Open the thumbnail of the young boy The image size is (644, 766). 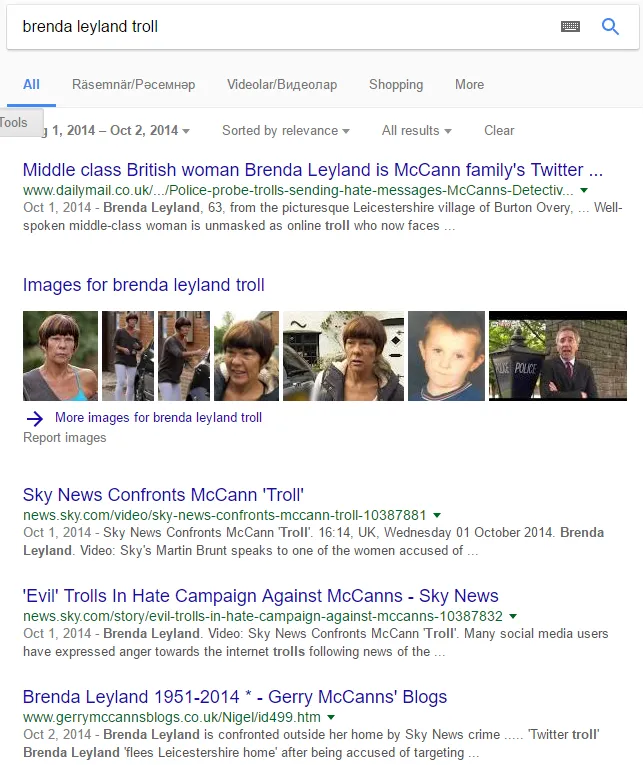pos(447,356)
